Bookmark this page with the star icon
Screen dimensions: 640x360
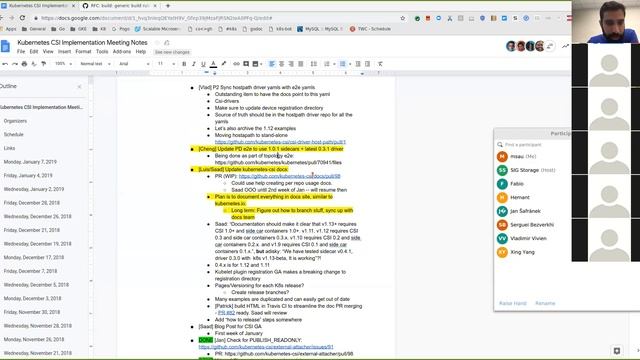pos(403,18)
